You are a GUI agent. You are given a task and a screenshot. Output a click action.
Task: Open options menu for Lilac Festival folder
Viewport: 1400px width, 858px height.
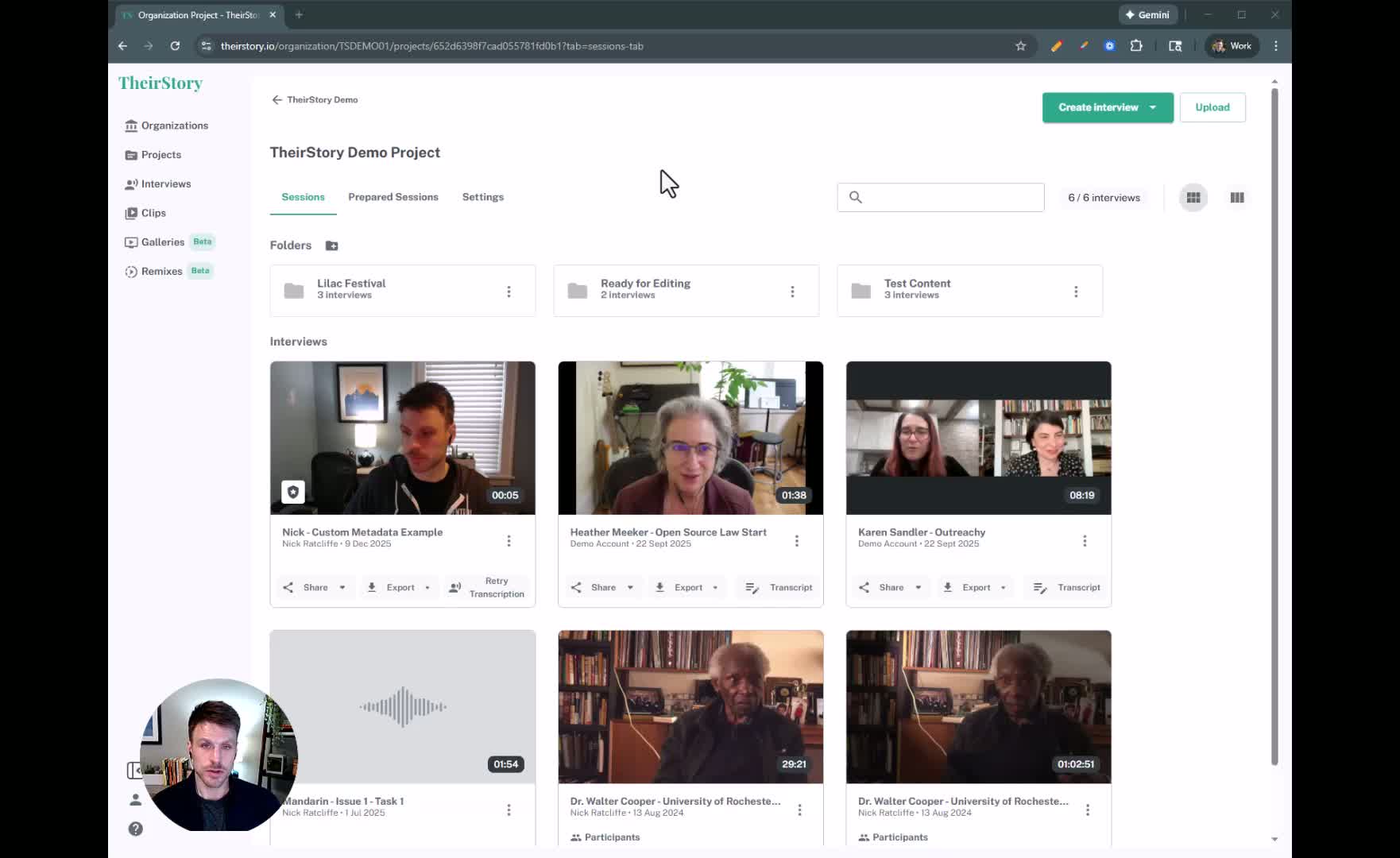tap(509, 292)
